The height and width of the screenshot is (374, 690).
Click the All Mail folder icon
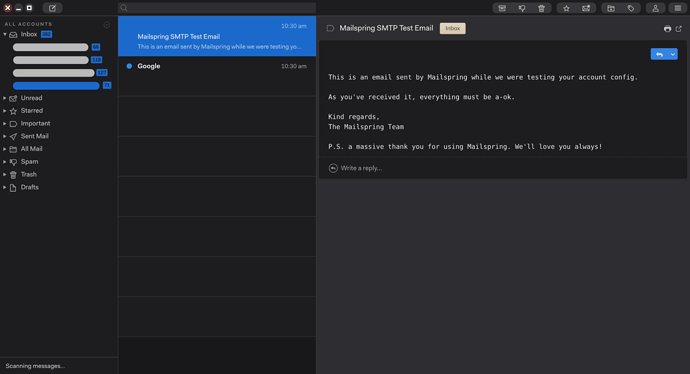pyautogui.click(x=13, y=150)
